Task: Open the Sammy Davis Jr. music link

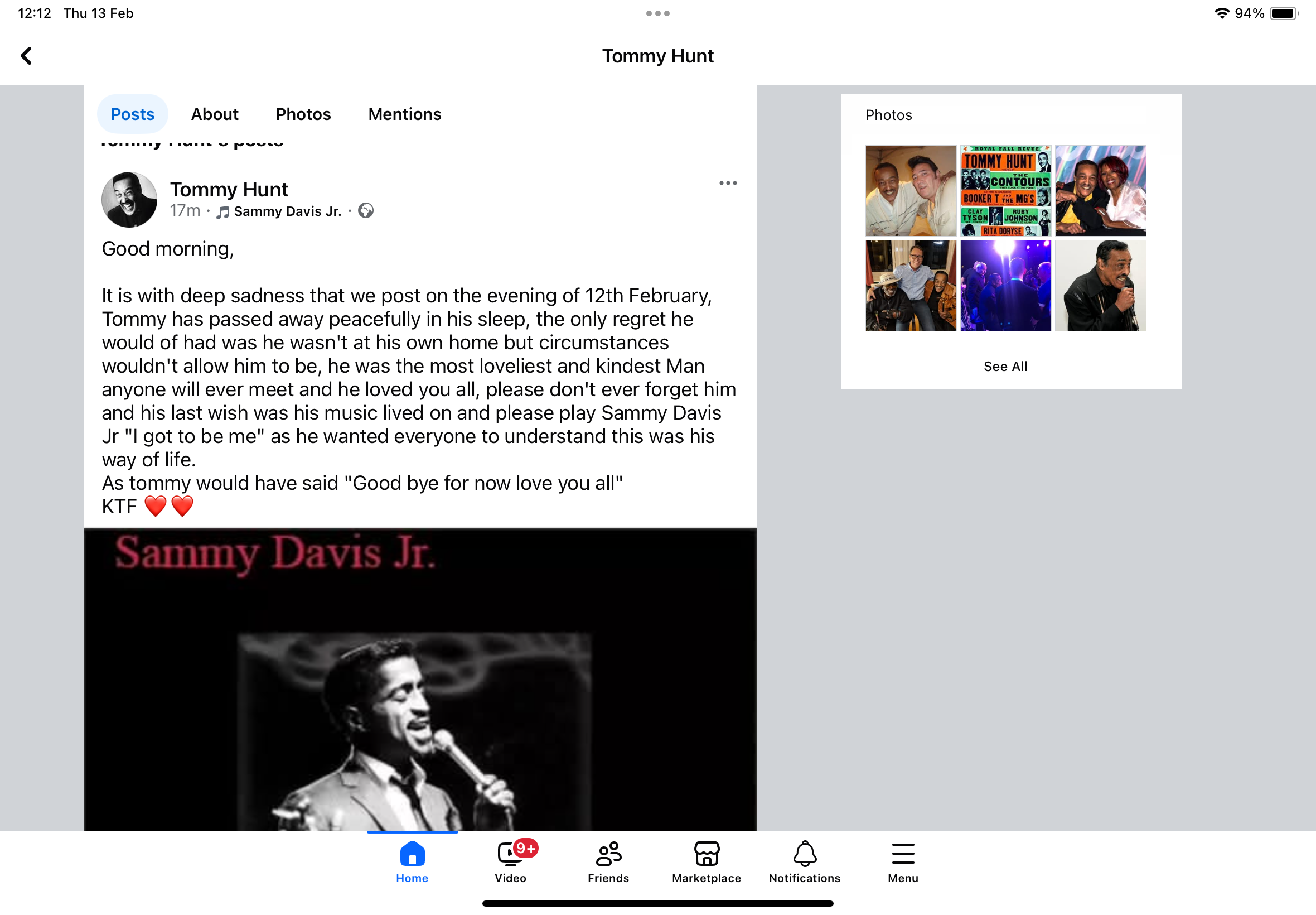Action: coord(288,211)
